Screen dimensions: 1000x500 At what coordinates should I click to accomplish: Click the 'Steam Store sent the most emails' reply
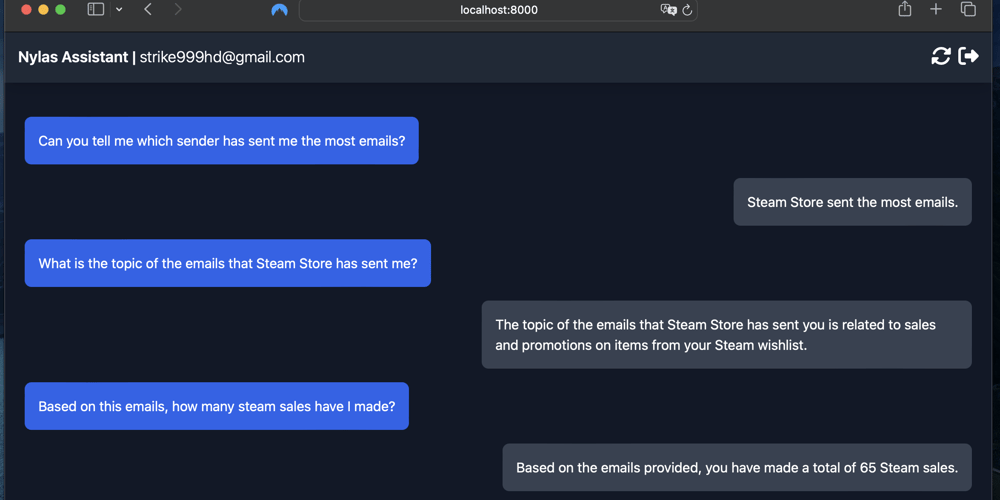852,202
